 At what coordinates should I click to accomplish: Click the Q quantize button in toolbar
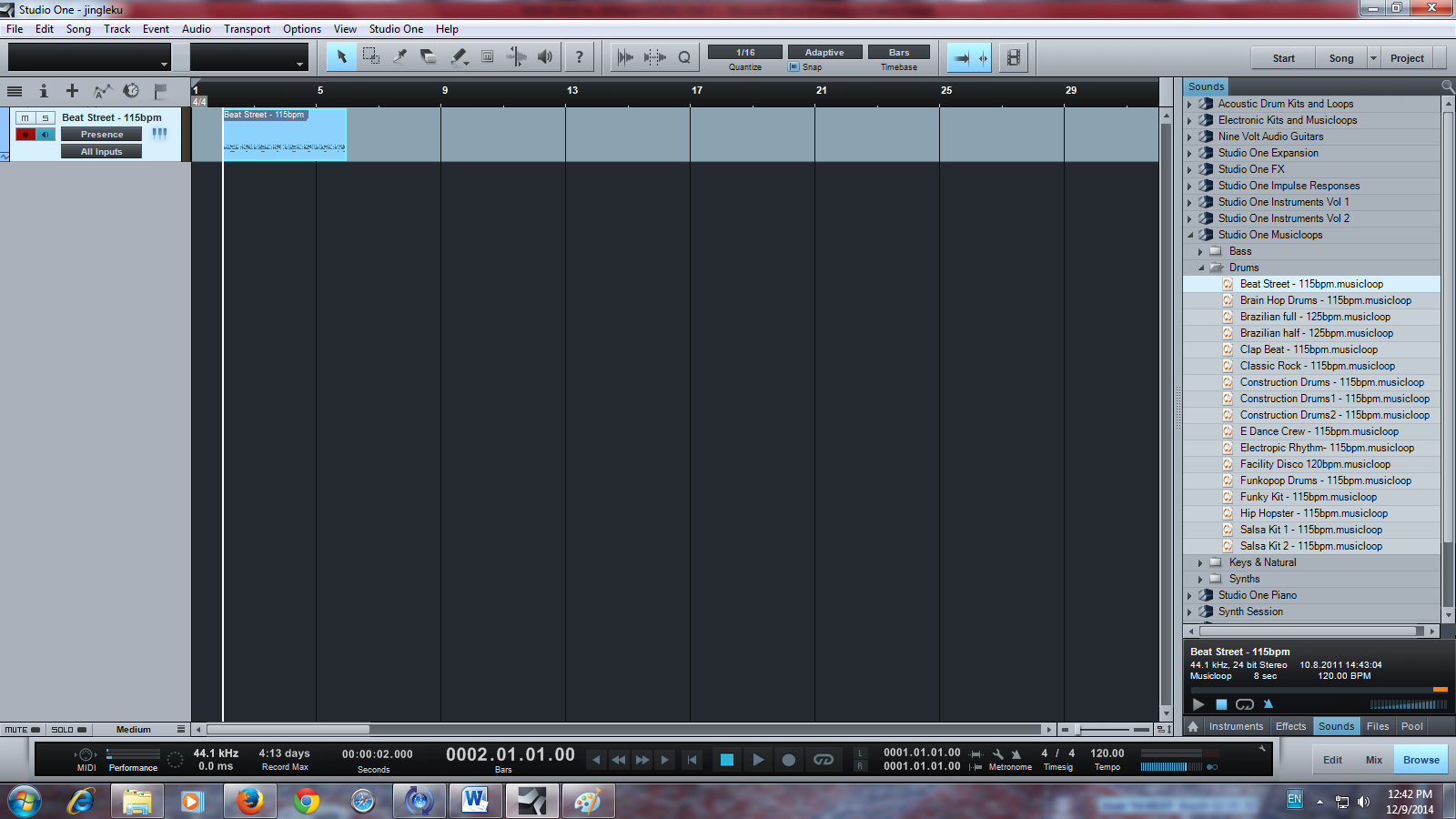684,57
